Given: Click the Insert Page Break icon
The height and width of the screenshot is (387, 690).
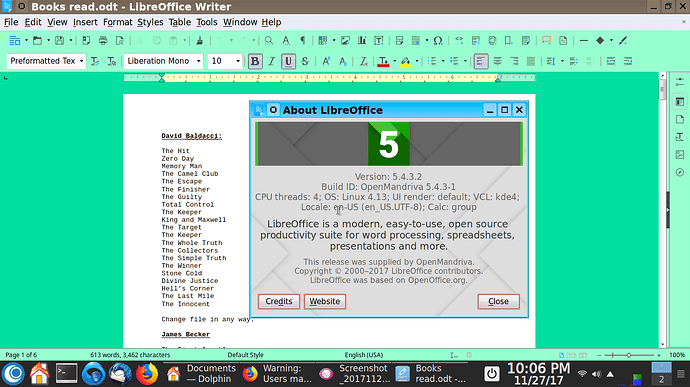Looking at the screenshot, I should click(x=400, y=41).
